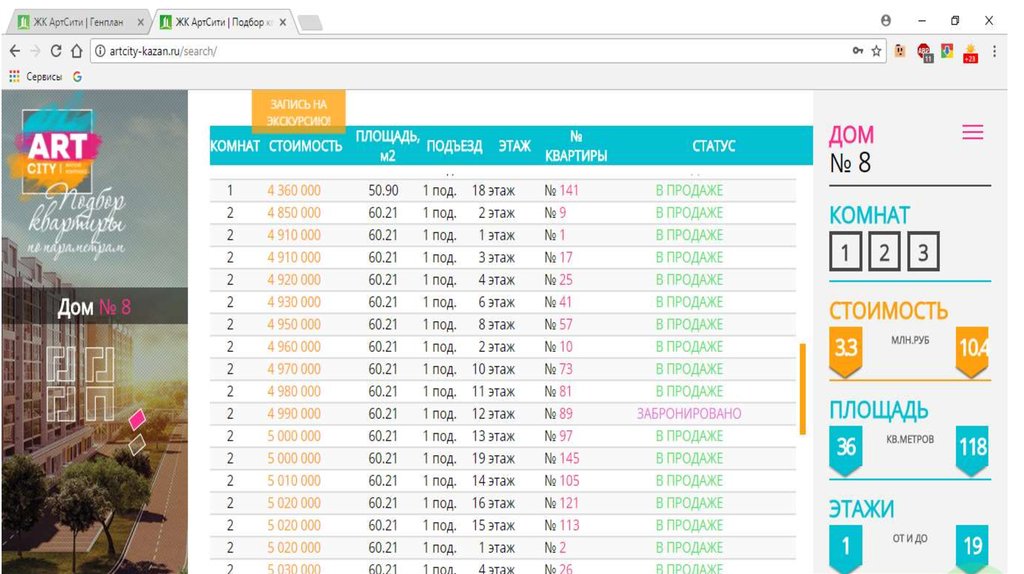Sort table by СТАТУС column header
The image size is (1024, 574).
point(713,146)
